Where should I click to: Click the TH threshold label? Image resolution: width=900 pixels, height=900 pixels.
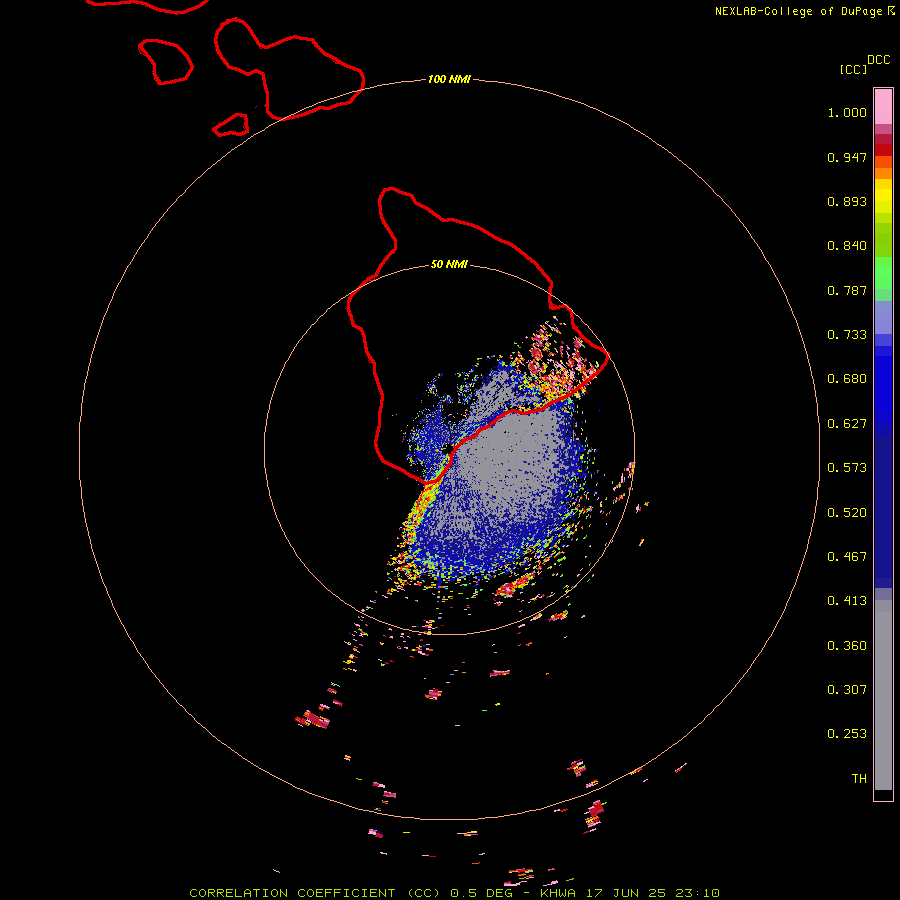pyautogui.click(x=859, y=779)
